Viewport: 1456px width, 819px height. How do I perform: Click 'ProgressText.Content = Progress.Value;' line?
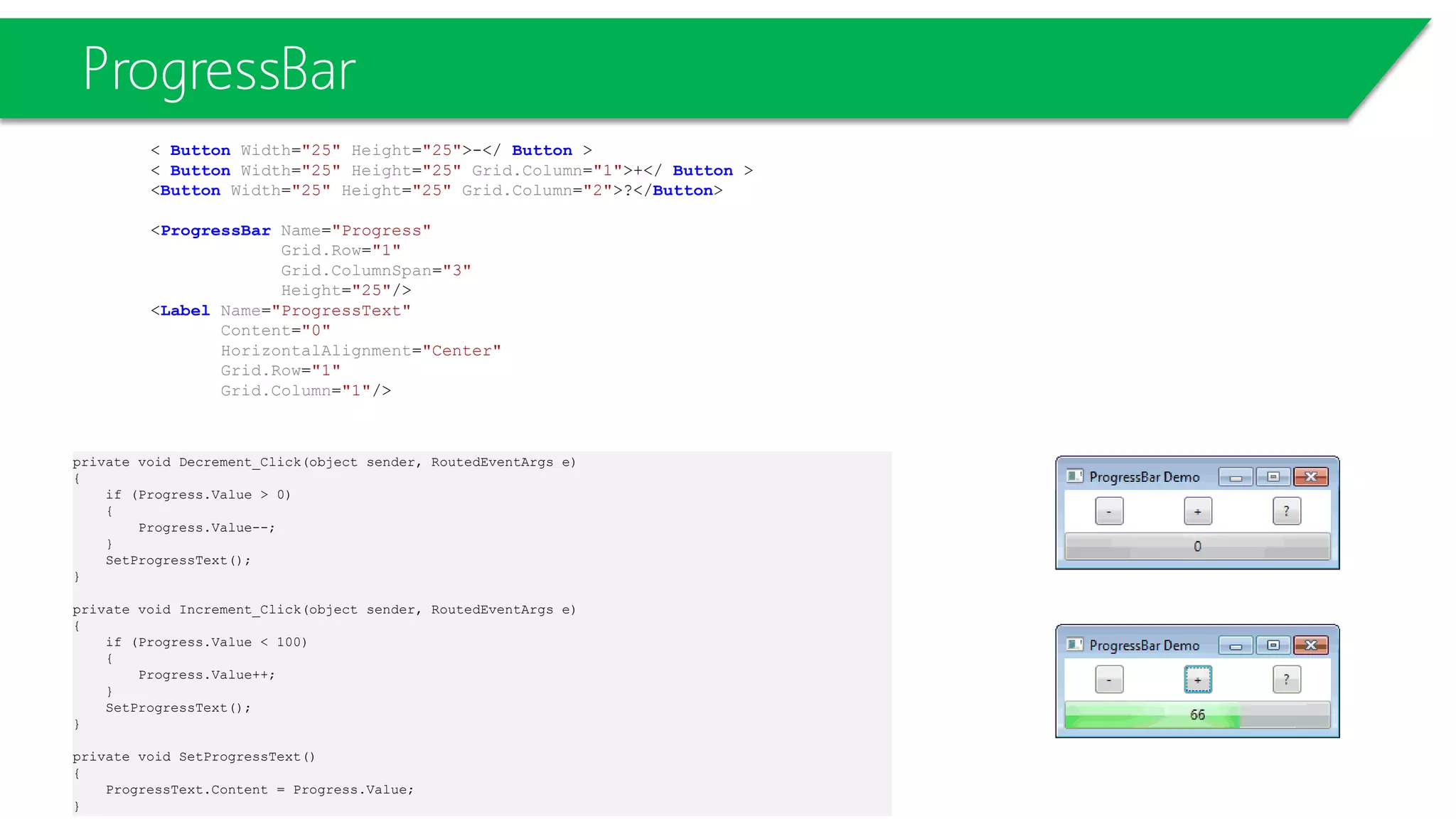(x=259, y=789)
